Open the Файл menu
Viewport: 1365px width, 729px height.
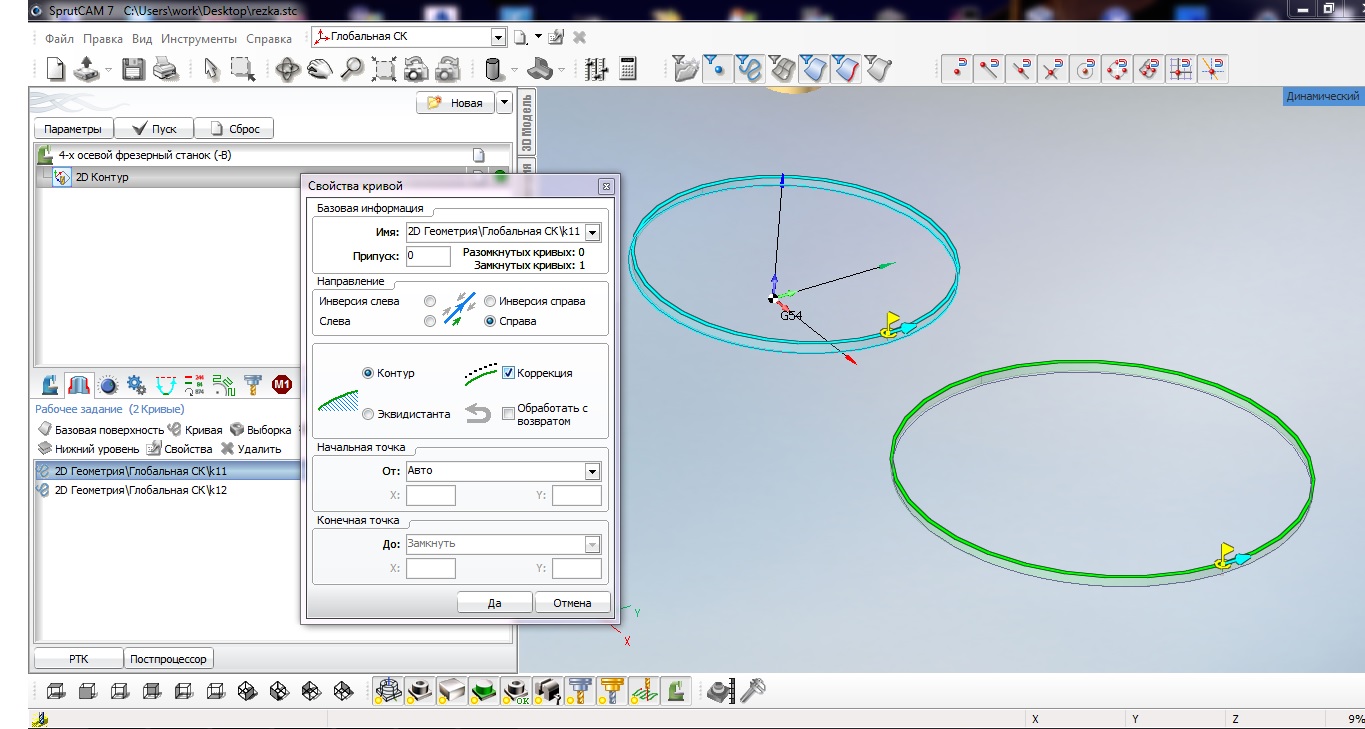click(x=59, y=39)
